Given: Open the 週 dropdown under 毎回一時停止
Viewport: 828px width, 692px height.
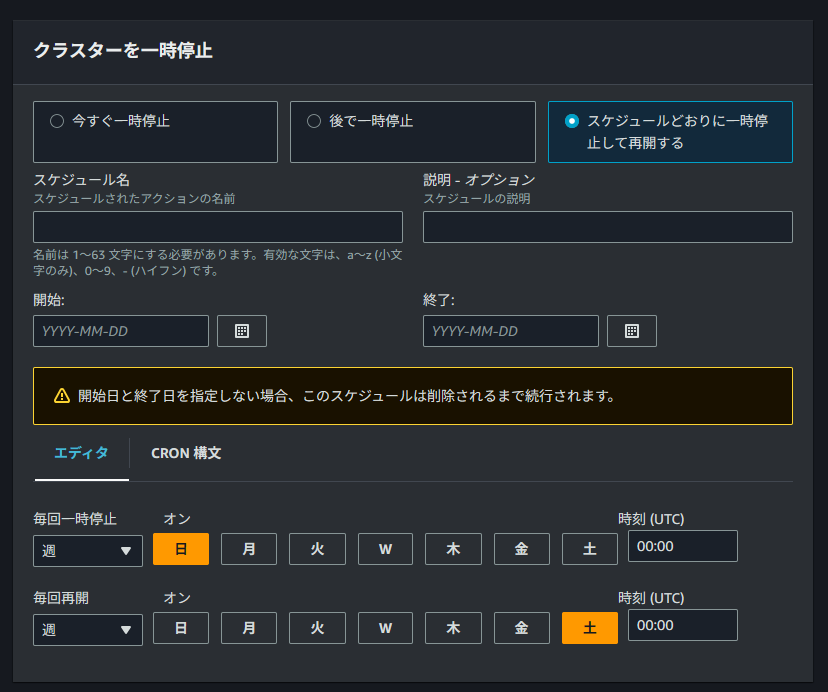Looking at the screenshot, I should click(87, 548).
